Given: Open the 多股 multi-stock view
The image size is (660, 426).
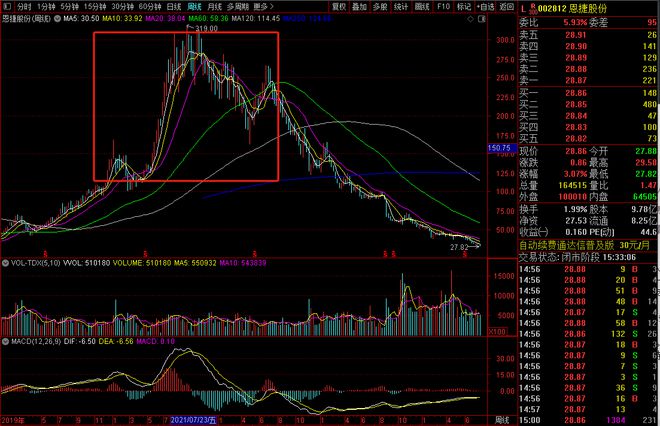Looking at the screenshot, I should point(380,7).
